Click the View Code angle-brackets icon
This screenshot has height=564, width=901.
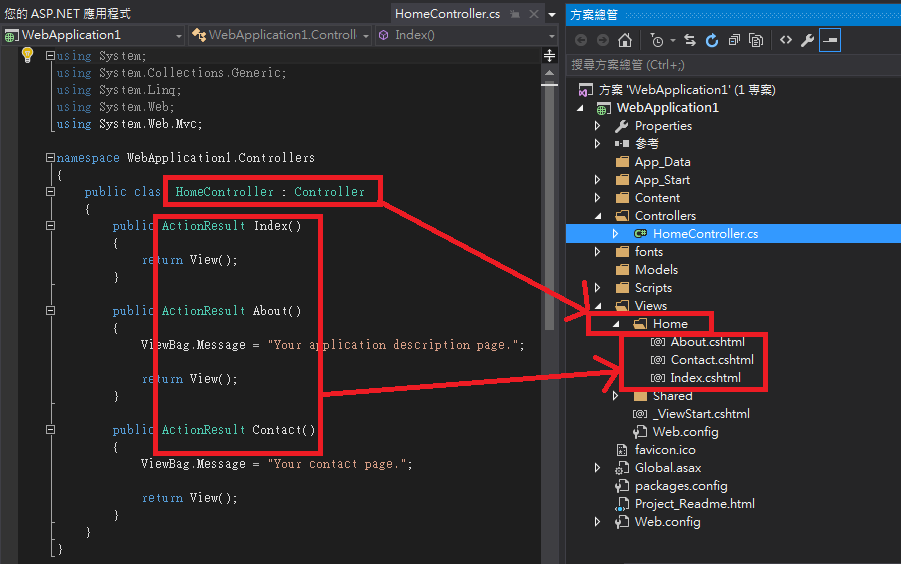786,40
